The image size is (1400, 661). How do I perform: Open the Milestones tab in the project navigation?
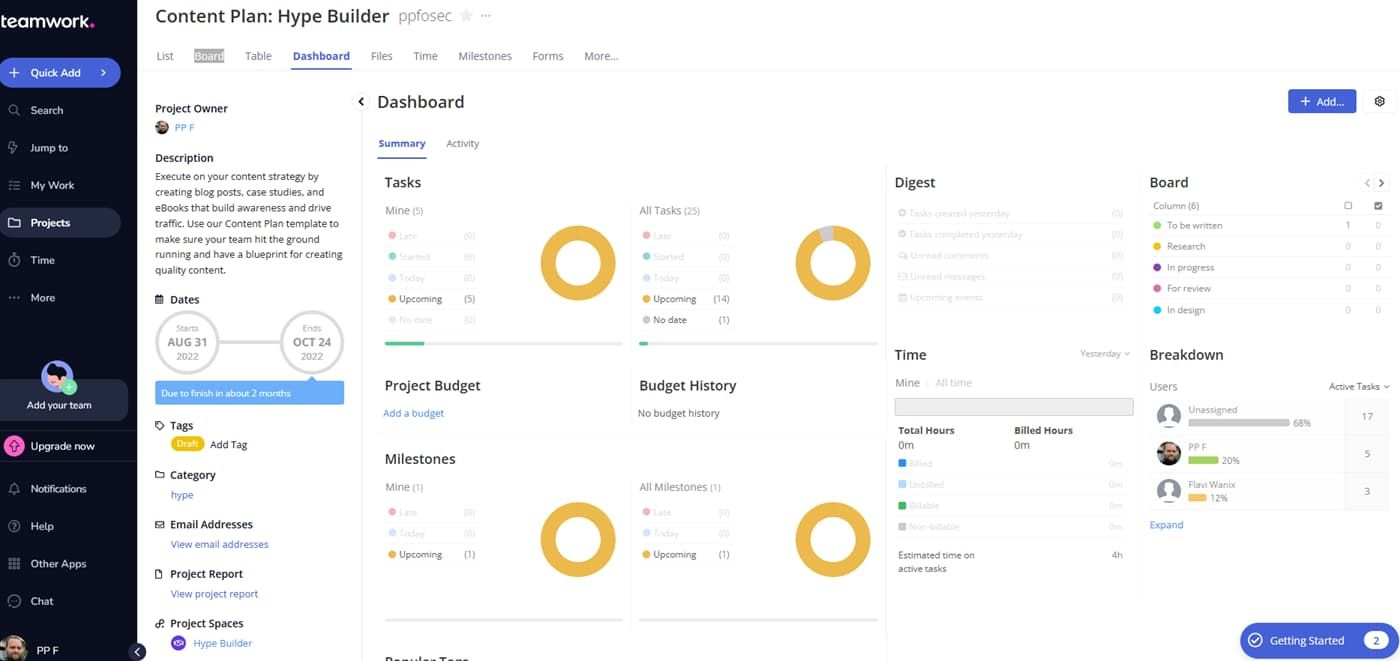pos(485,56)
